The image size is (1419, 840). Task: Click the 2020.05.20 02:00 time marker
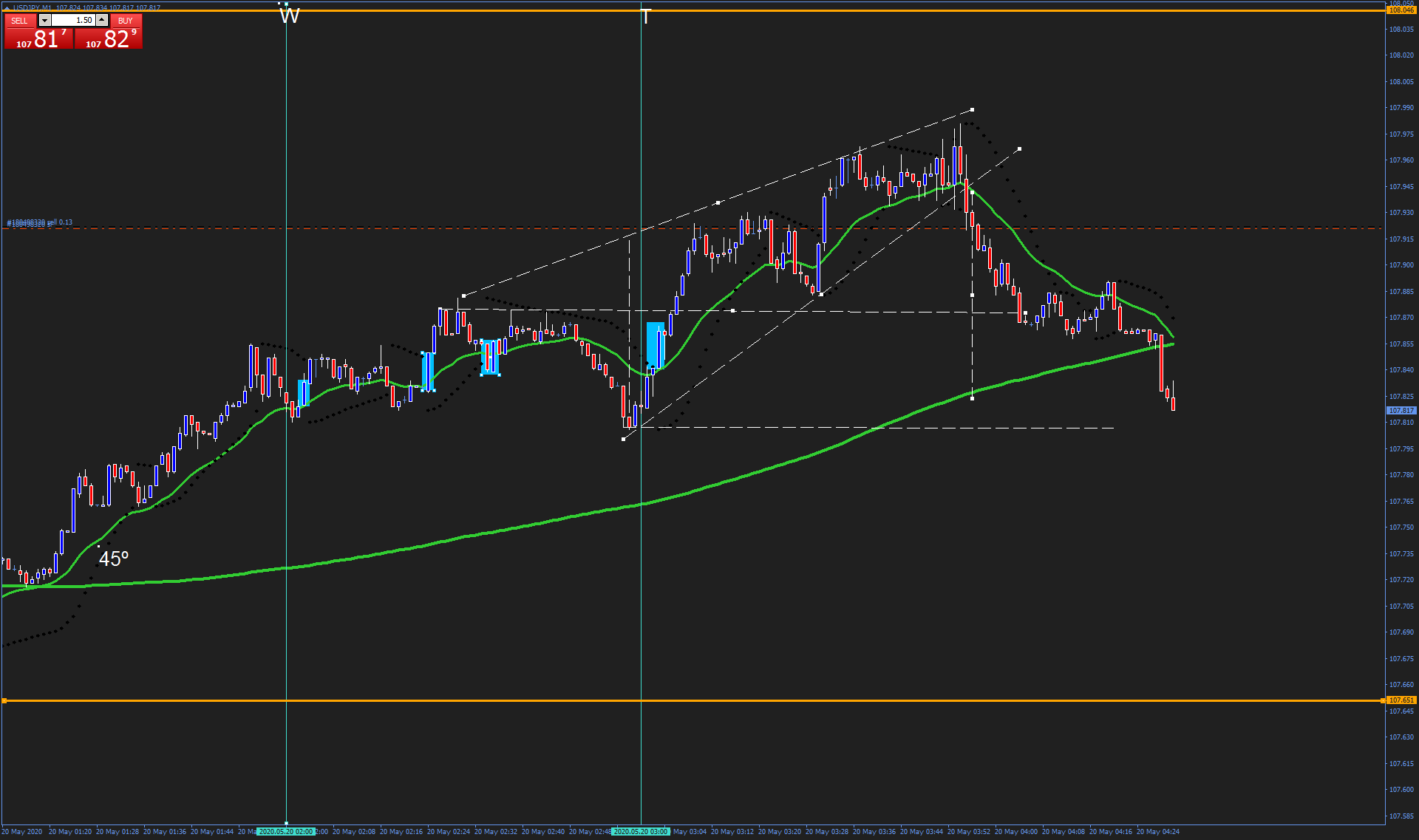(286, 831)
